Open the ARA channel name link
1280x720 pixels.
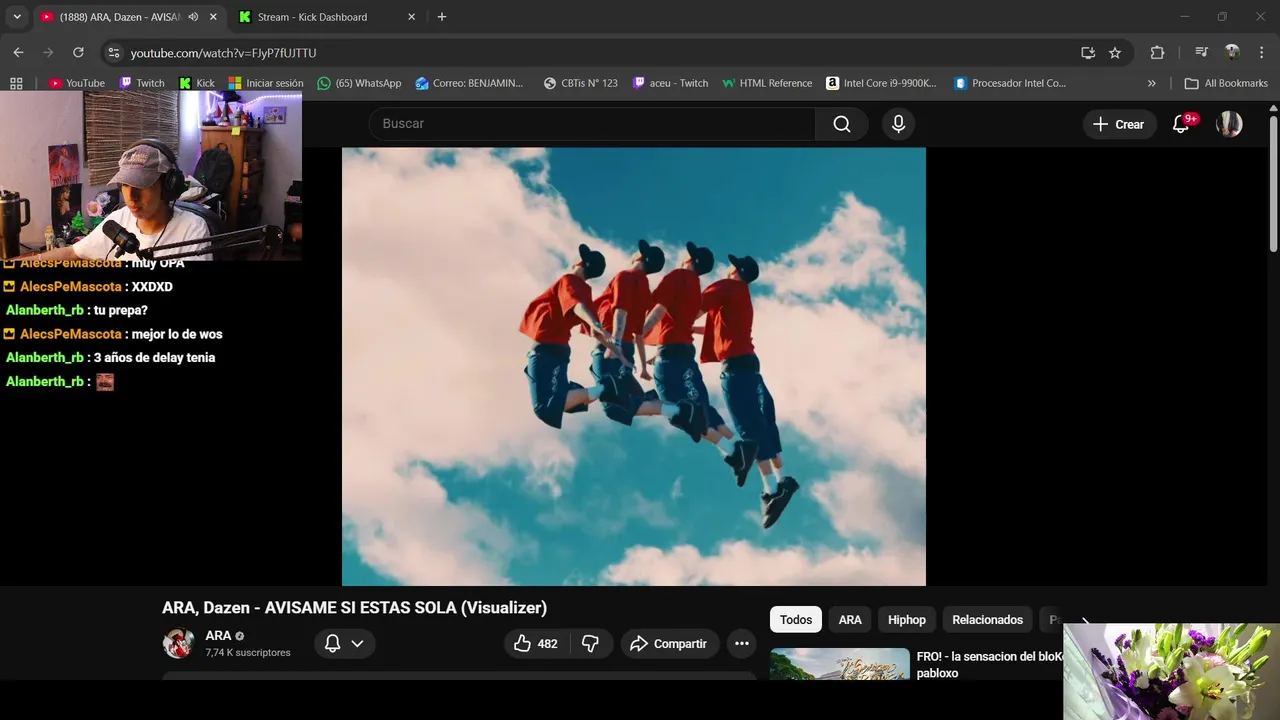click(x=218, y=635)
